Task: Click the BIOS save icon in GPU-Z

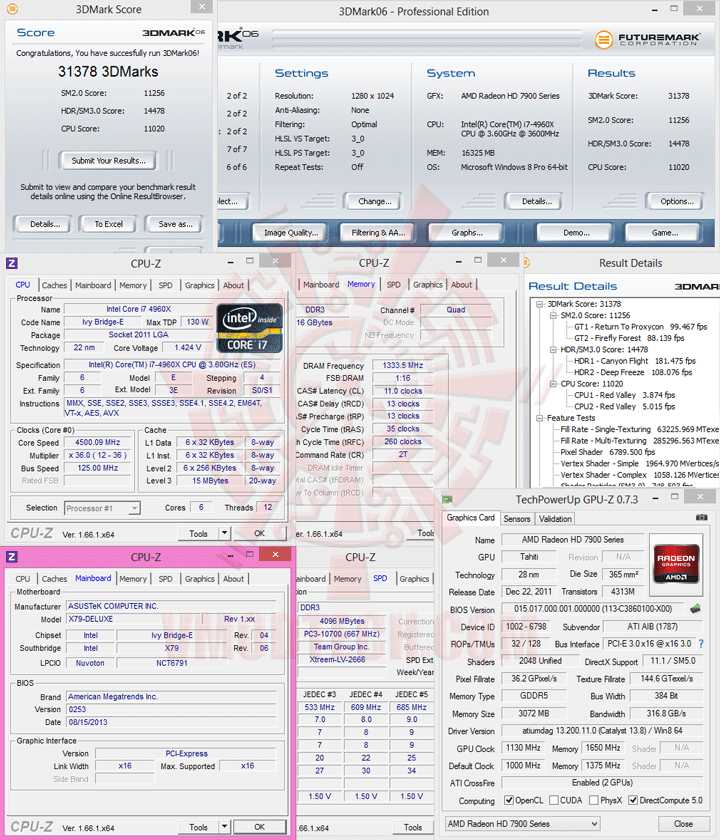Action: click(x=695, y=609)
